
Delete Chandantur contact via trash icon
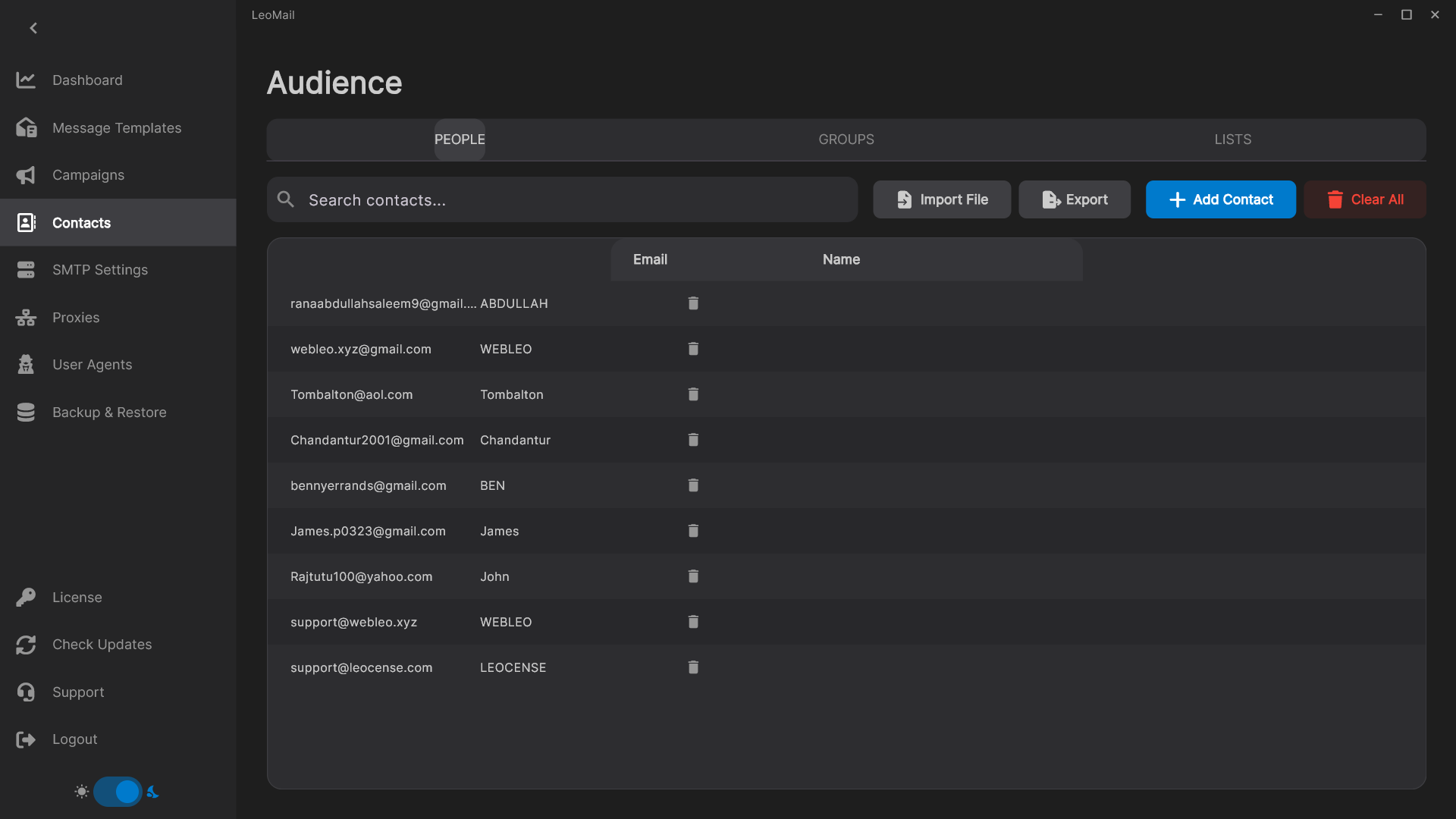693,440
